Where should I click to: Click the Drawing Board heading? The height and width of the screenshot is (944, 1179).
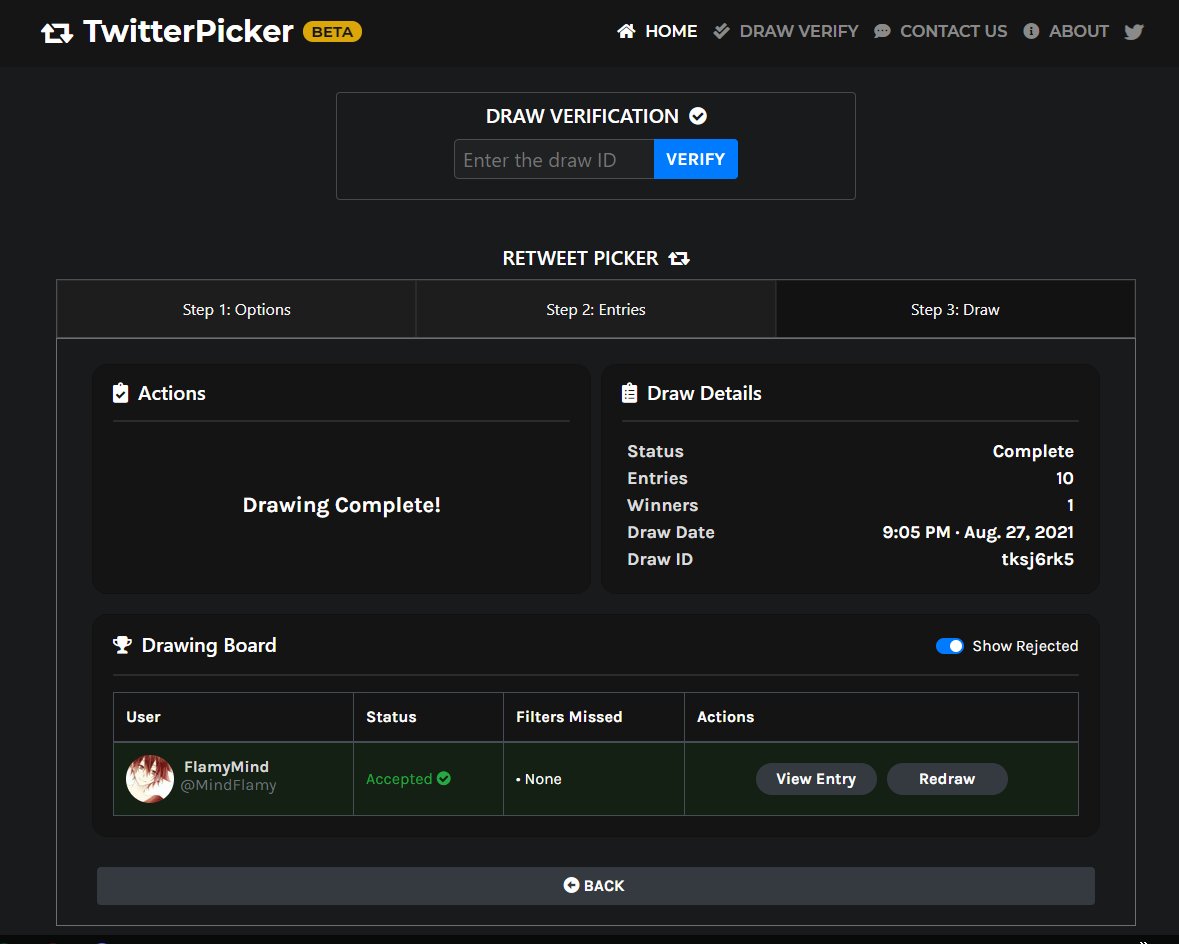point(209,645)
